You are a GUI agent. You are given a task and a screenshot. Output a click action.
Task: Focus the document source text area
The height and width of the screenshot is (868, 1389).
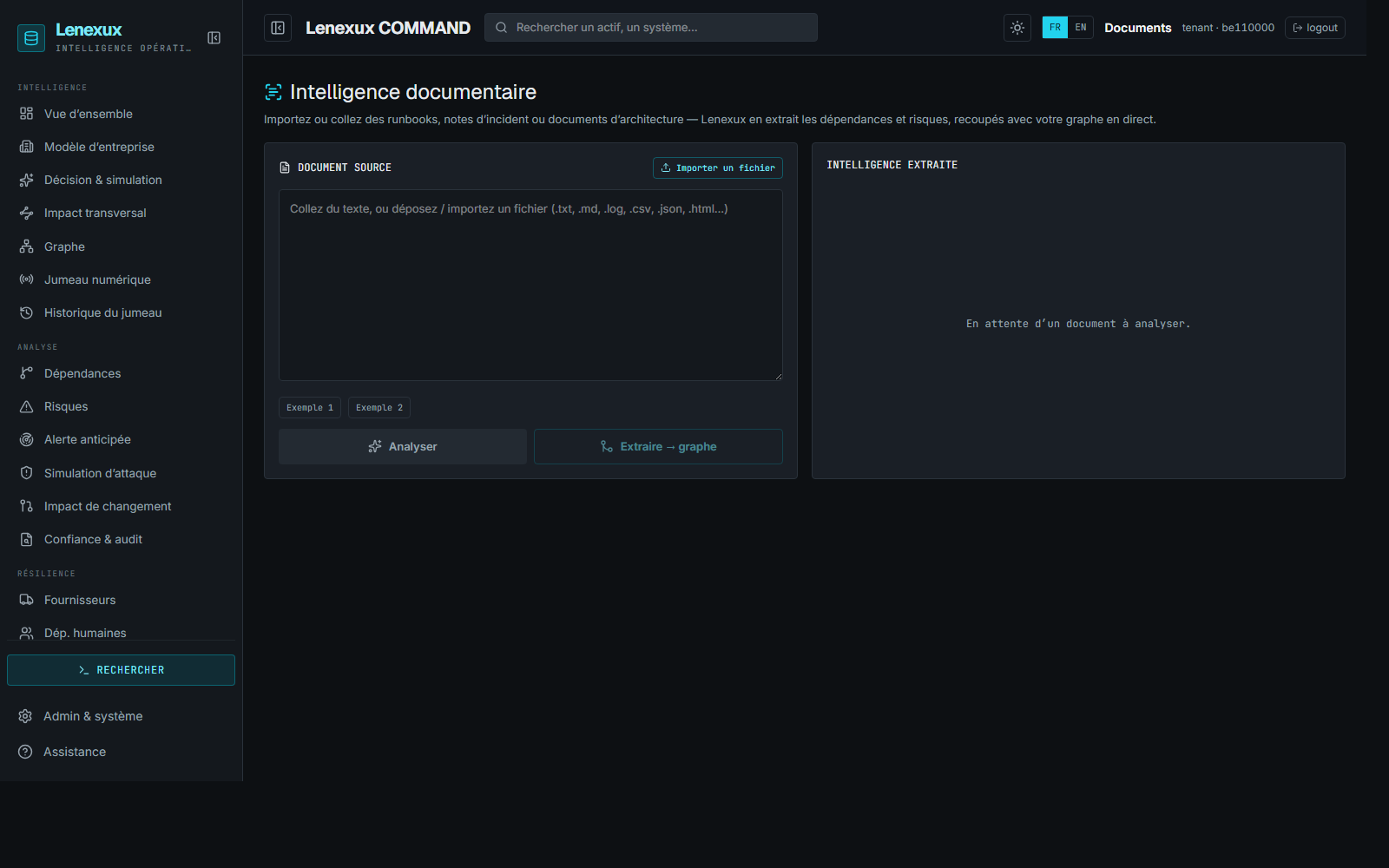pyautogui.click(x=530, y=285)
